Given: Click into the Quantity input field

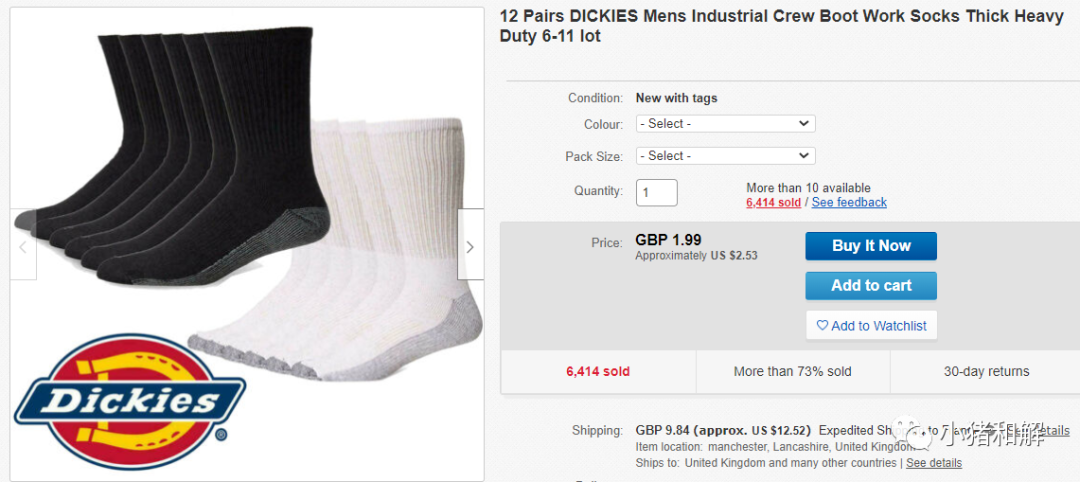Looking at the screenshot, I should [656, 193].
